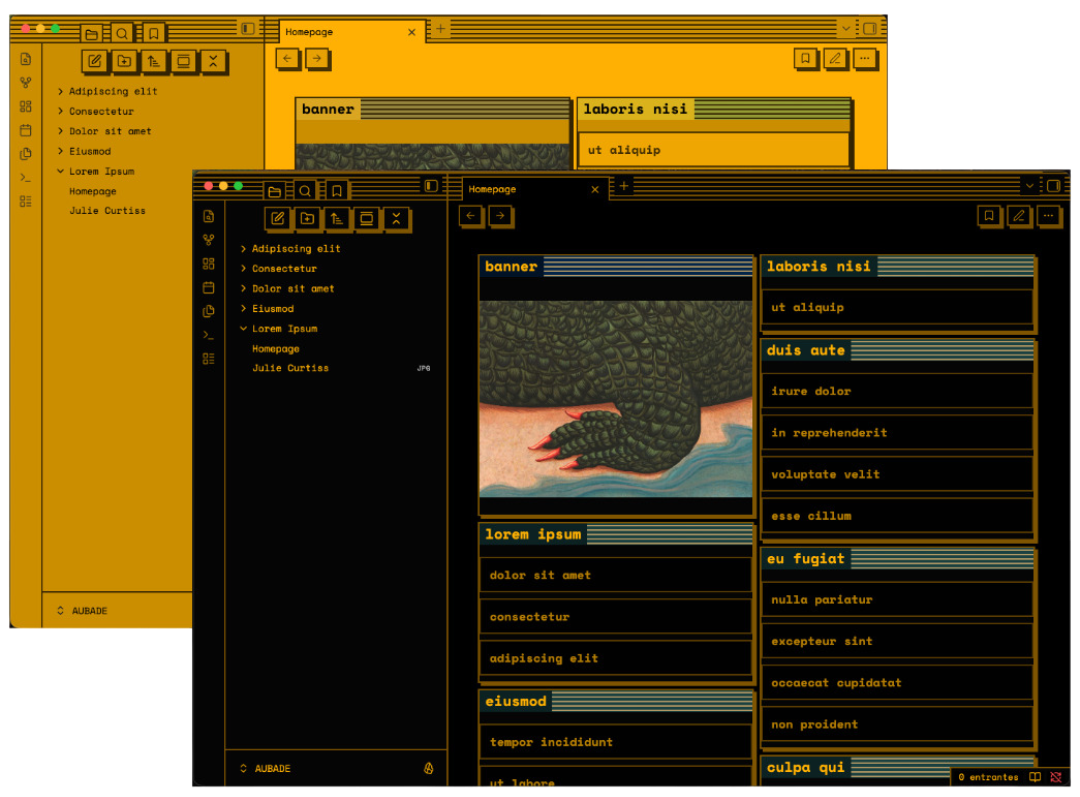Click templates icon in dark window ribbon
Viewport: 1080px width, 797px height.
[x=209, y=358]
